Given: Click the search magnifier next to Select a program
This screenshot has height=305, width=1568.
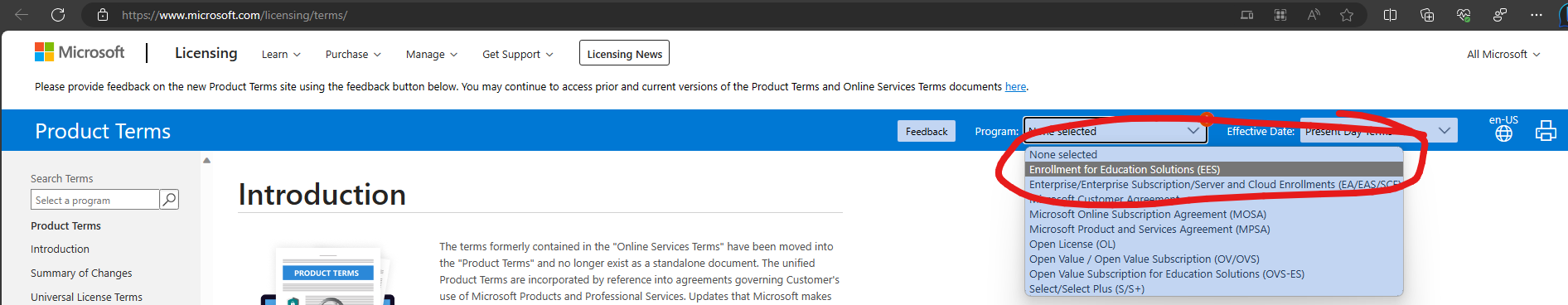Looking at the screenshot, I should pyautogui.click(x=169, y=200).
